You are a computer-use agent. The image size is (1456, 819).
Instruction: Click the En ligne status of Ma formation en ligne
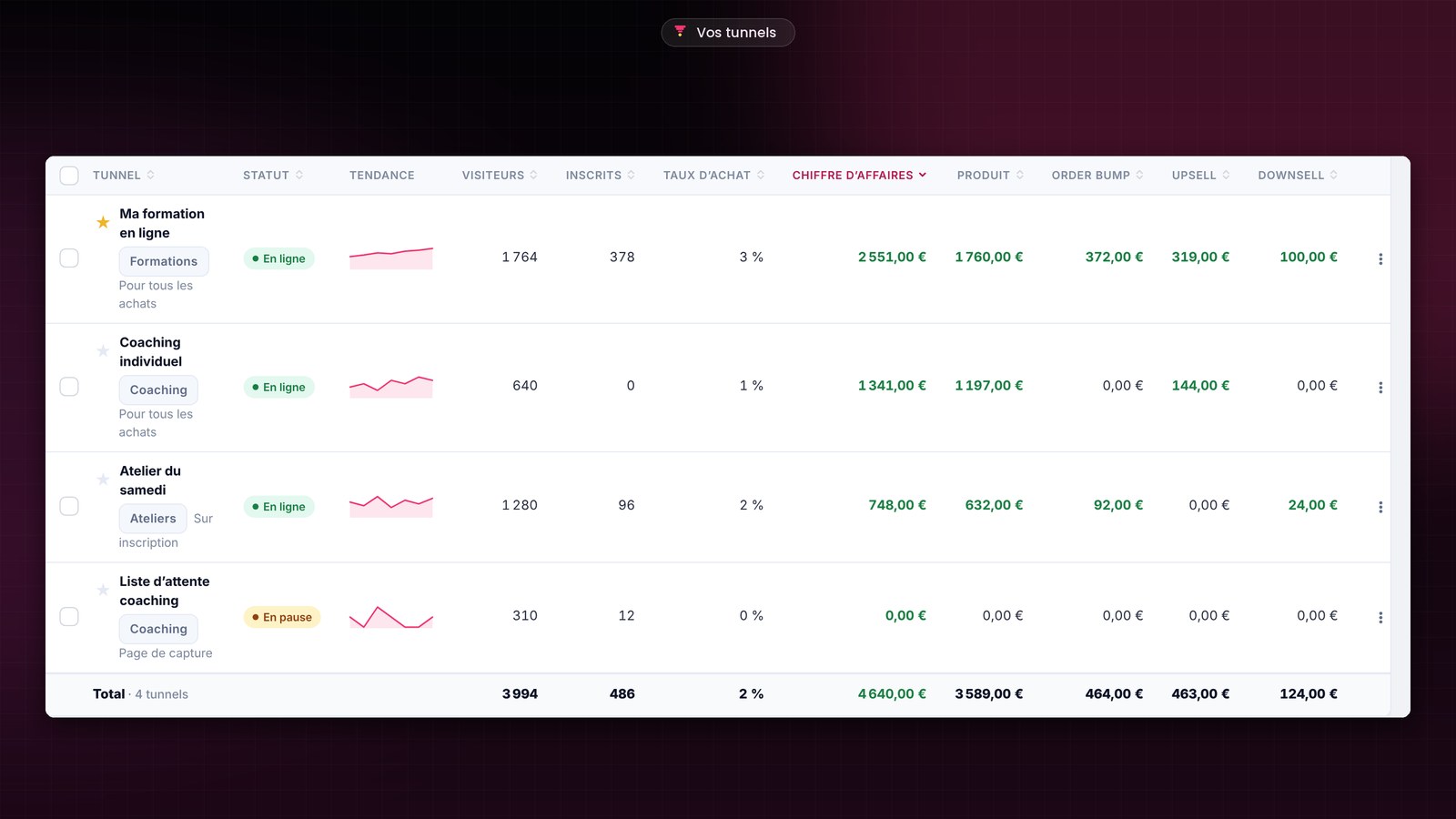(278, 258)
